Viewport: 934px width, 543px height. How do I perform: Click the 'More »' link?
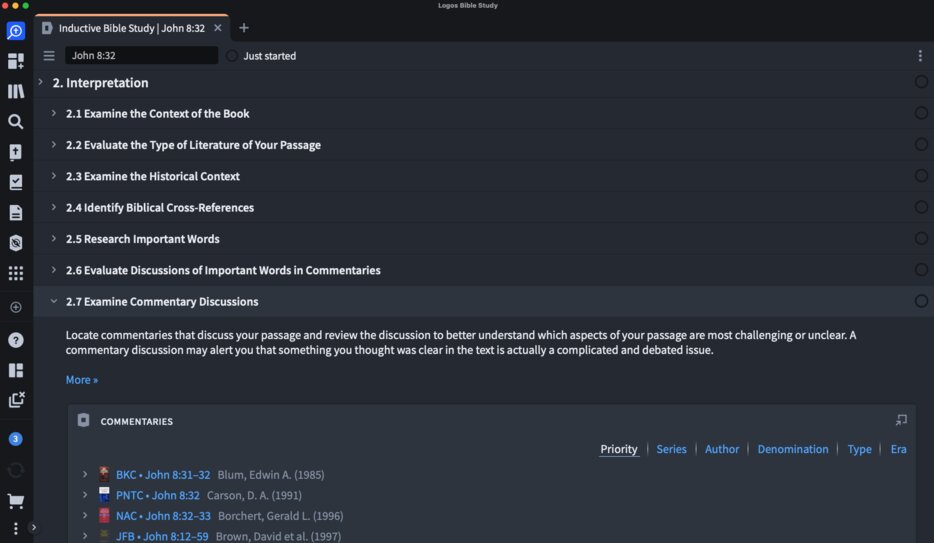82,380
